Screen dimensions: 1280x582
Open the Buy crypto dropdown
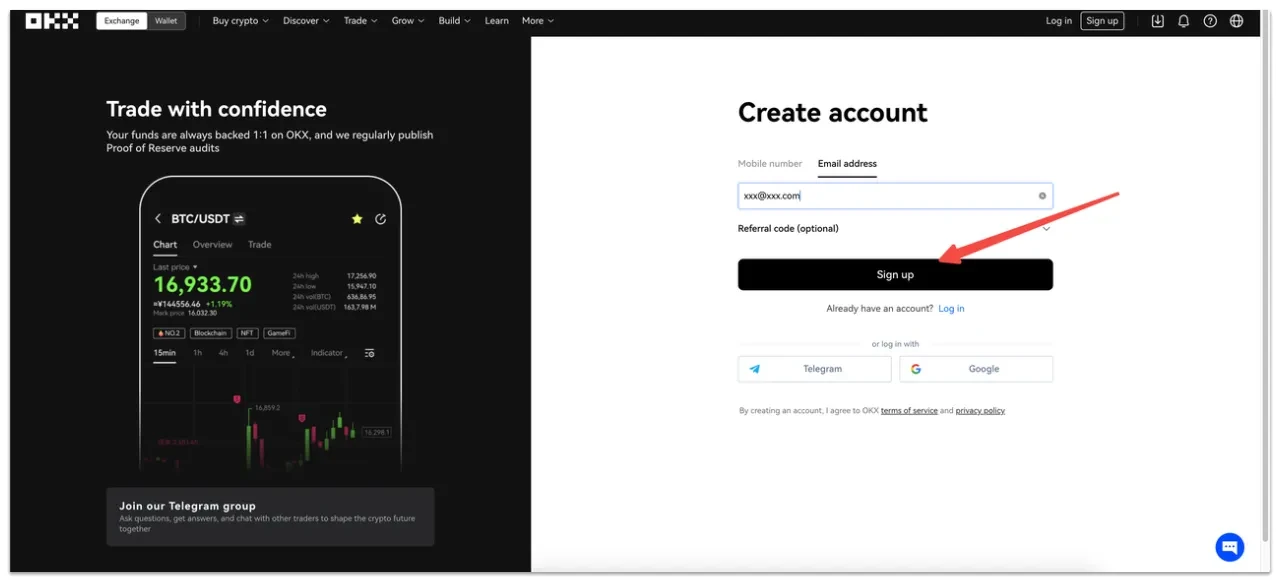[240, 21]
